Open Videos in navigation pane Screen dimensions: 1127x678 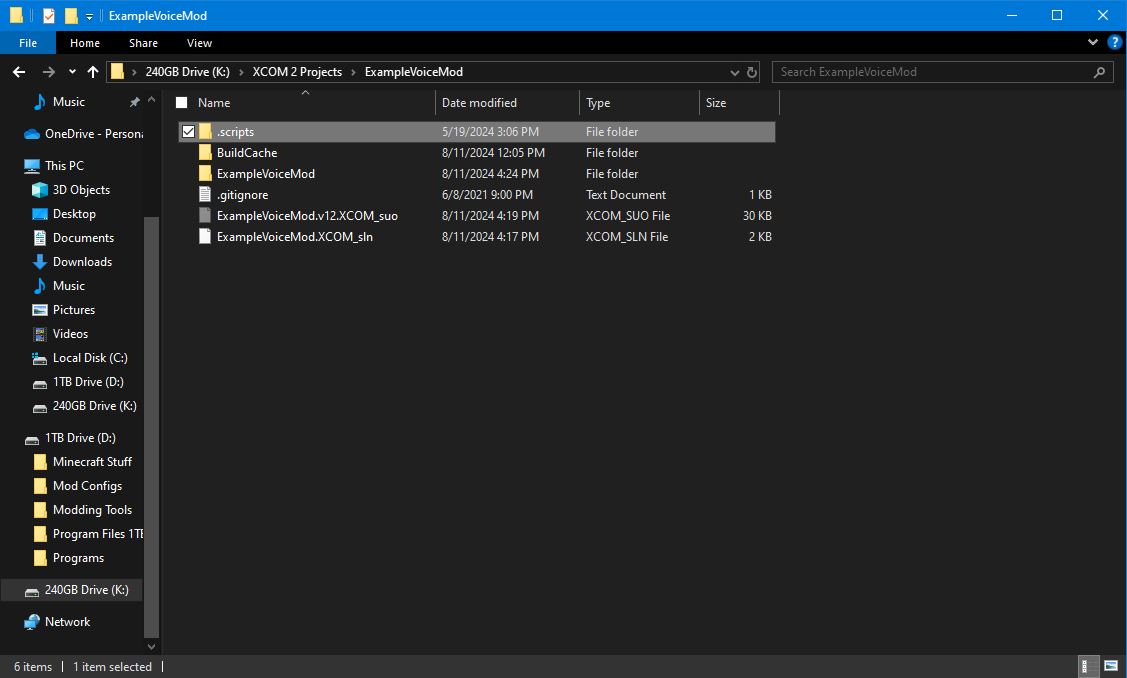60,334
